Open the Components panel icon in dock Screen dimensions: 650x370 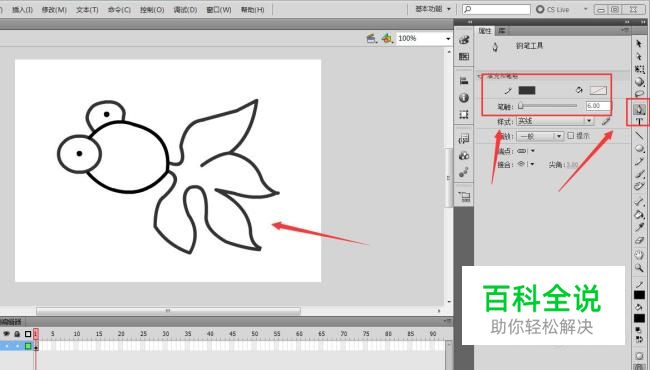(464, 155)
